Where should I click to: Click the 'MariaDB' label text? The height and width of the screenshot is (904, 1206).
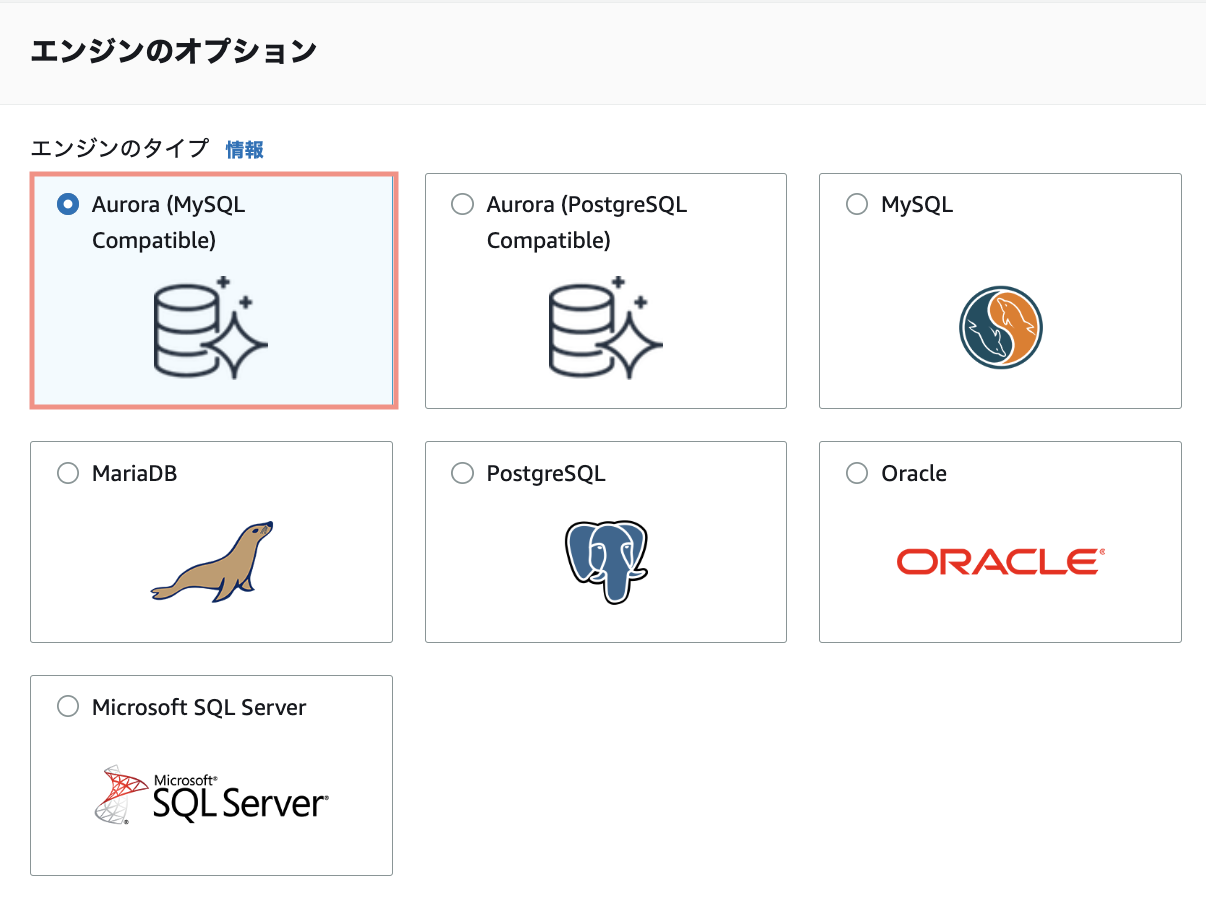click(x=134, y=473)
